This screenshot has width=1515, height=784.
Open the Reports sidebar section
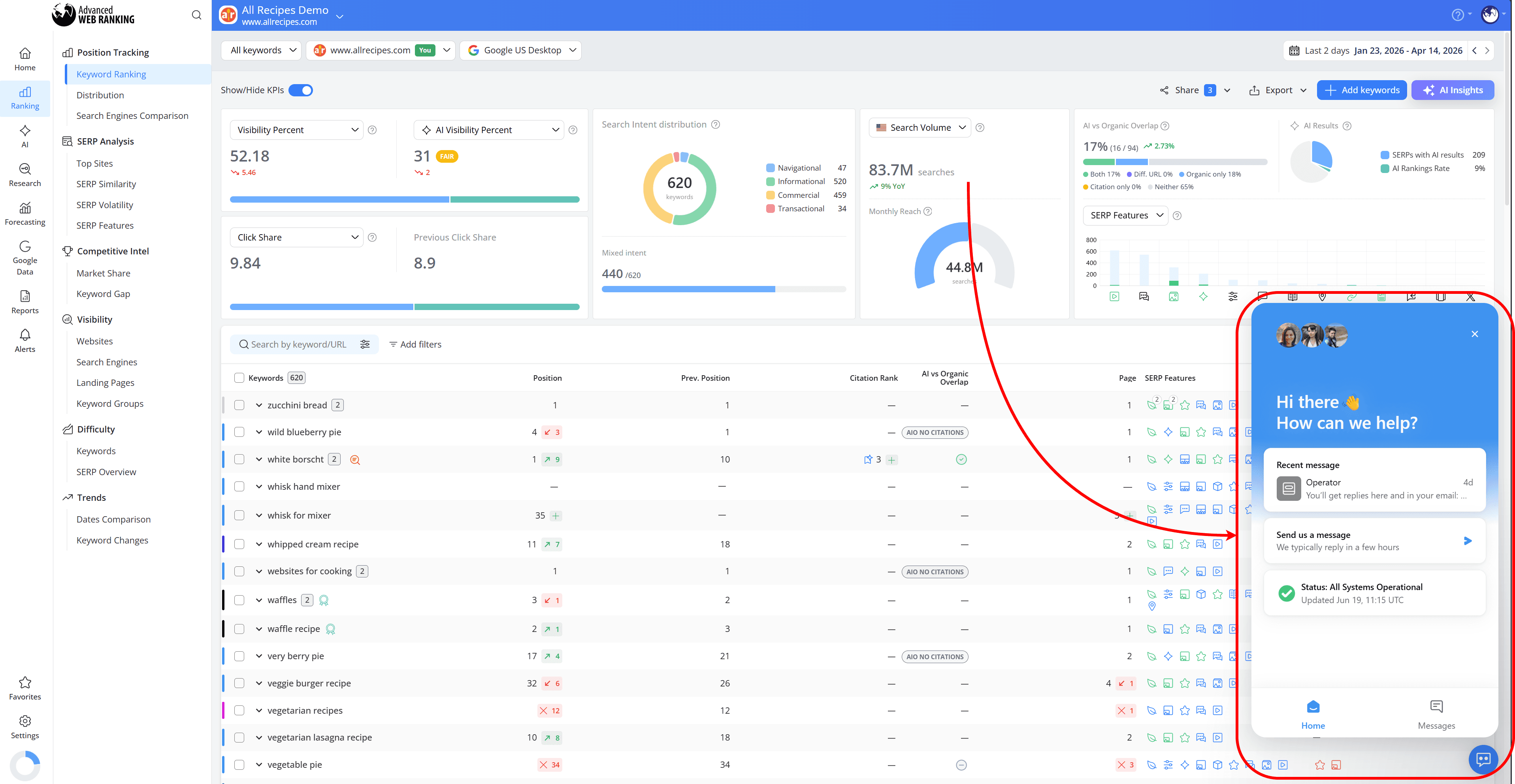(x=25, y=302)
